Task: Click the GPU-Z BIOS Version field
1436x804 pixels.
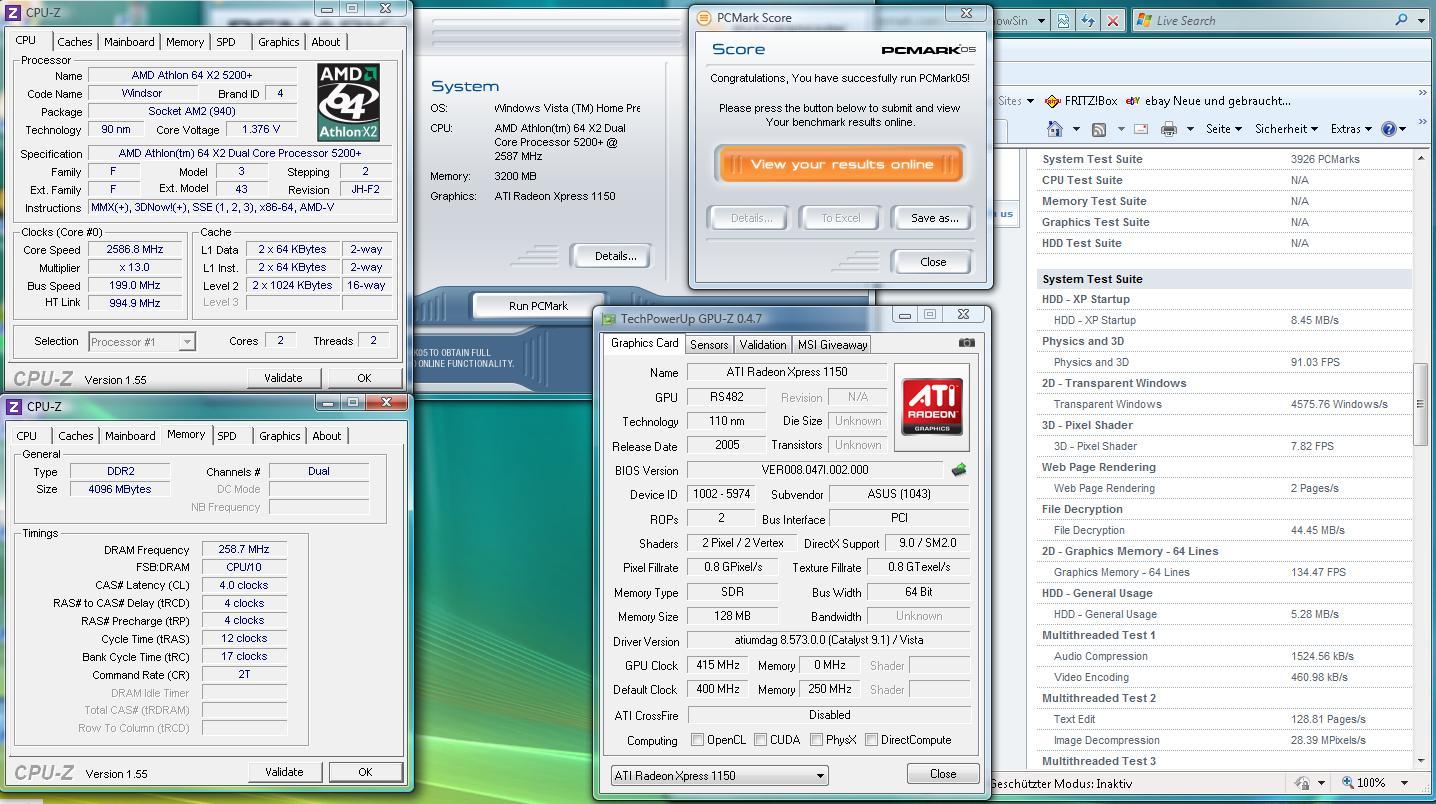Action: click(815, 470)
